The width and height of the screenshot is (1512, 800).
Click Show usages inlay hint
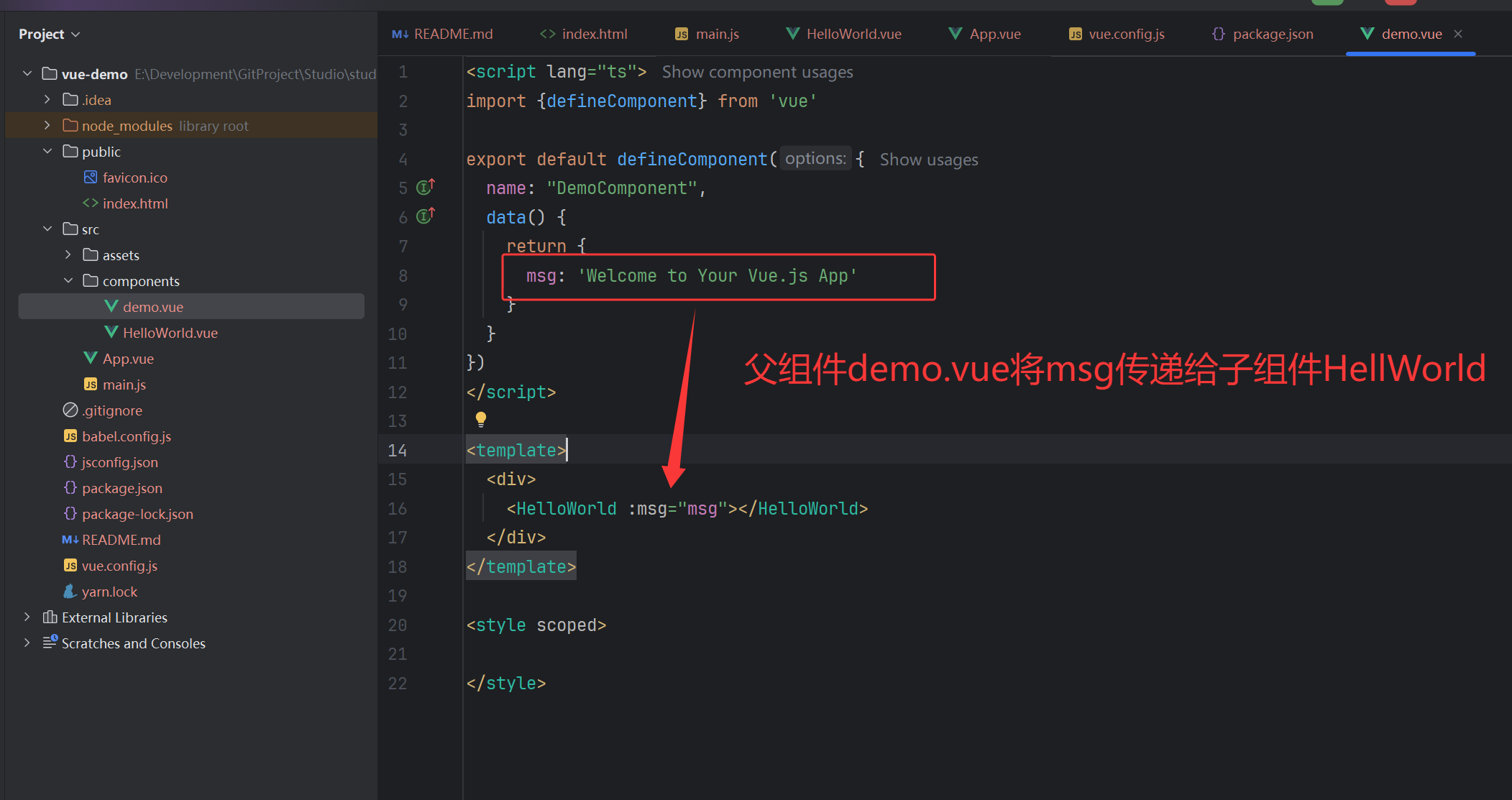click(x=929, y=160)
